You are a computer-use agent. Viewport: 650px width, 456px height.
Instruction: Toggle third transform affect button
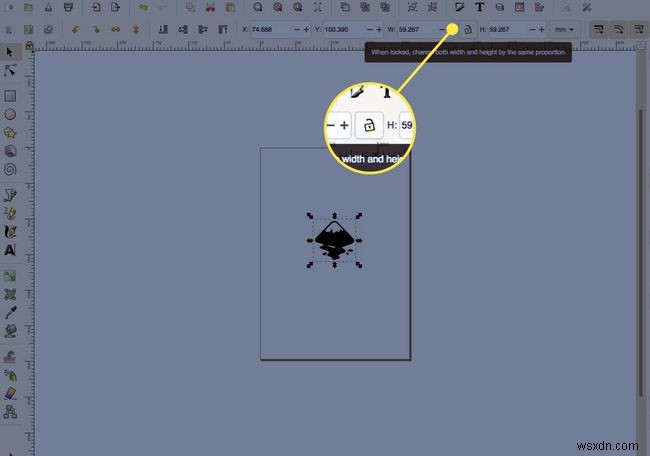click(638, 29)
